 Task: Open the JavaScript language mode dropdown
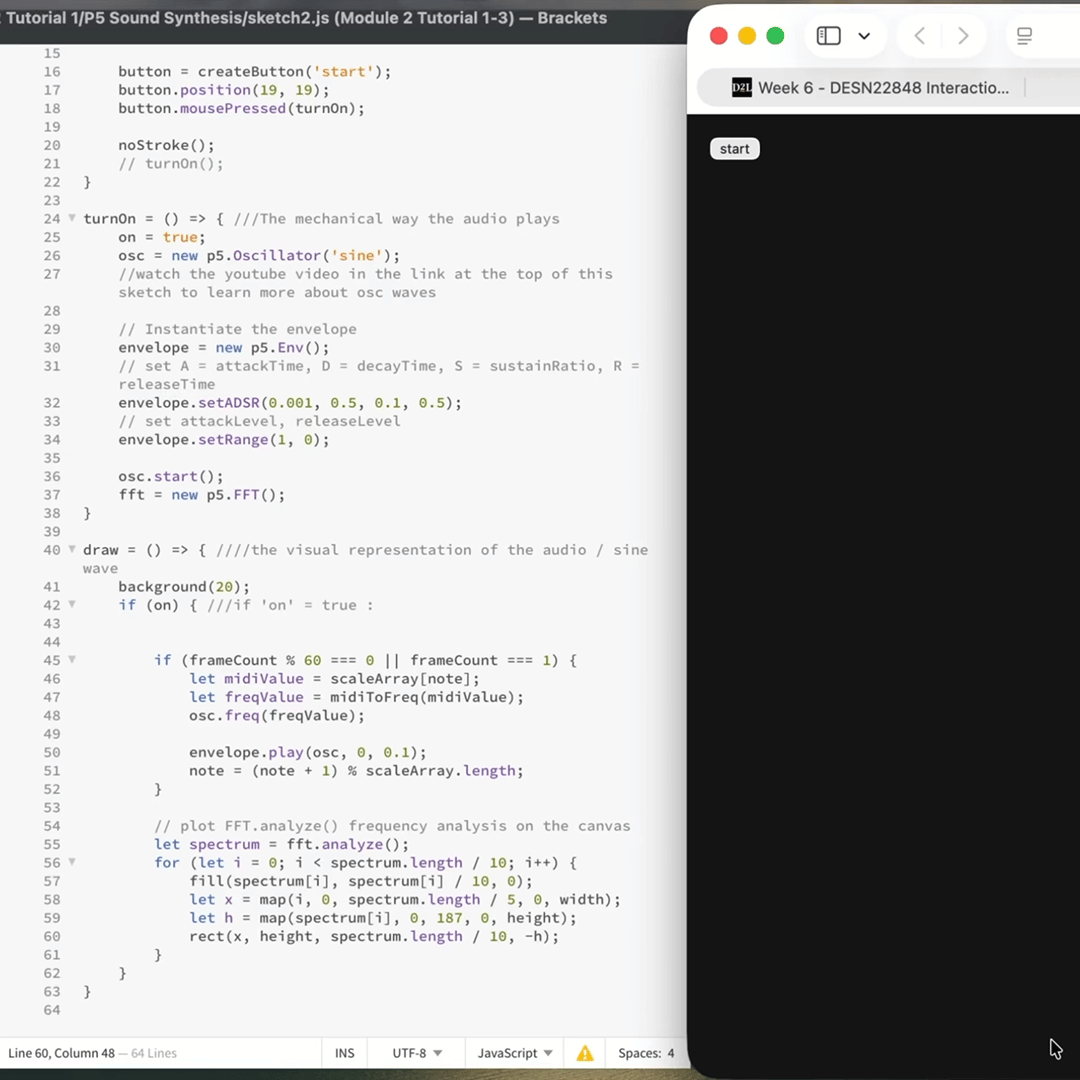click(513, 1052)
